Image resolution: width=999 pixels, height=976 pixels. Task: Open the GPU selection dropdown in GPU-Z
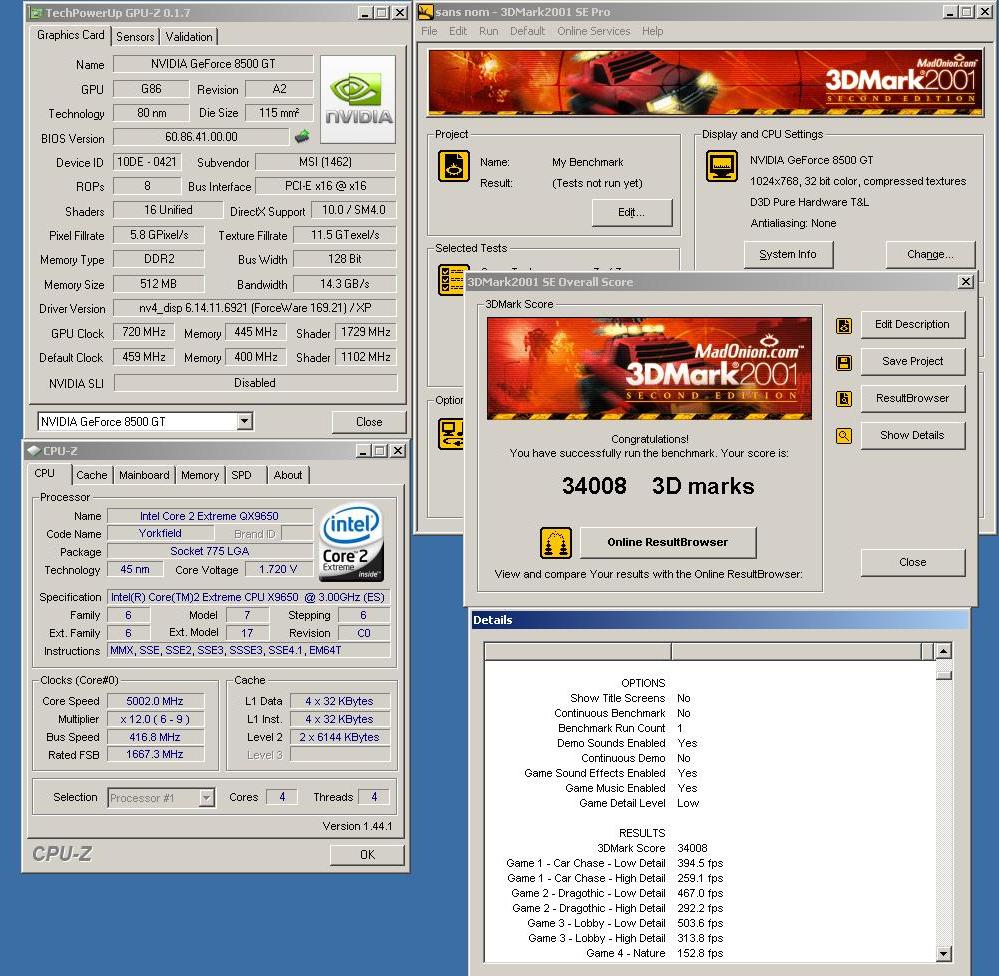pyautogui.click(x=245, y=421)
